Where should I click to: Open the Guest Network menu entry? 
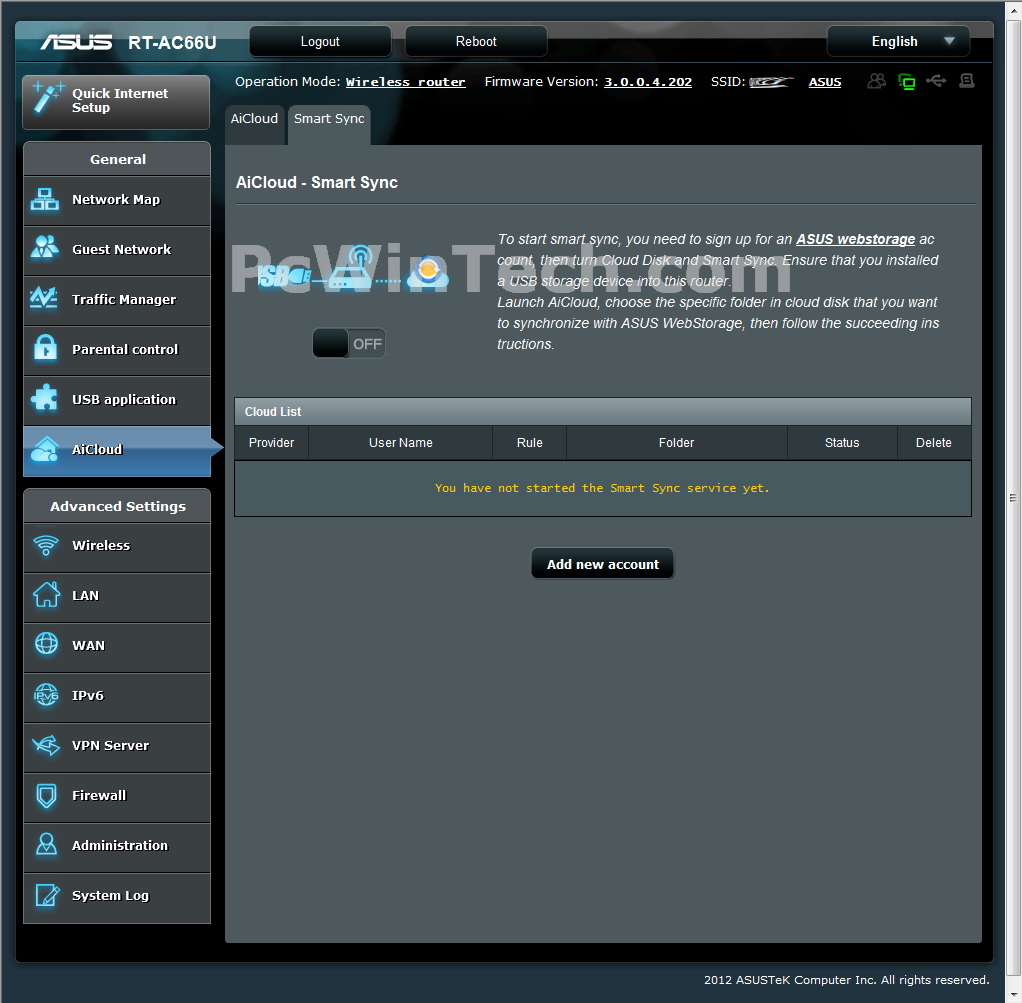point(117,250)
